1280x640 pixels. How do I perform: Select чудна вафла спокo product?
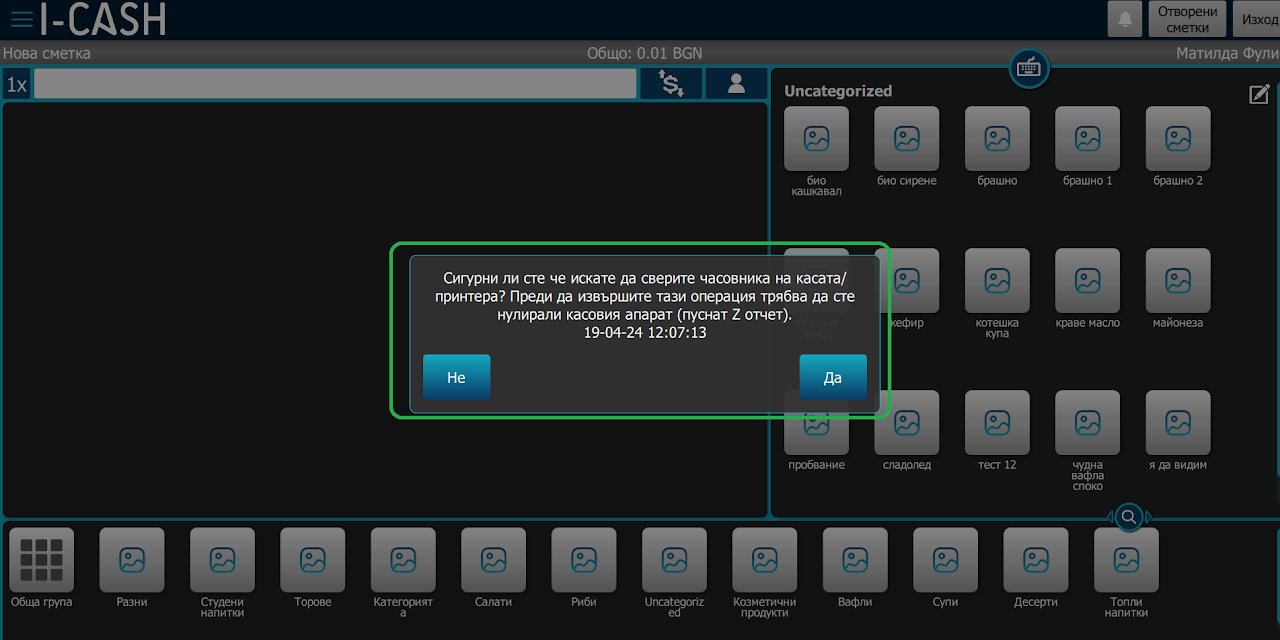(1088, 423)
